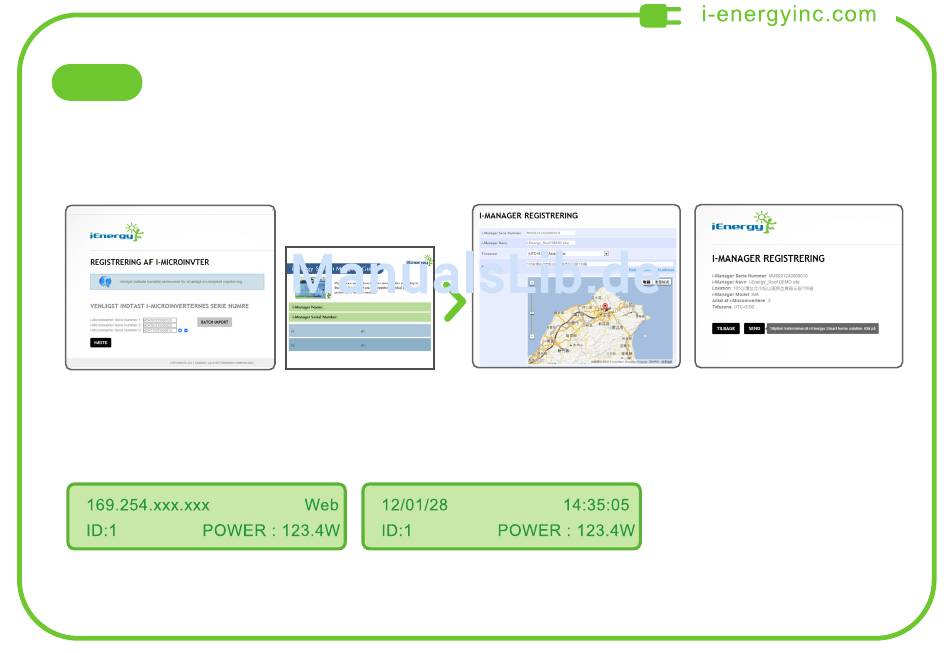
Task: Click the 'REGISTRERING AF I-MICROINVTER' heading
Action: (x=150, y=262)
